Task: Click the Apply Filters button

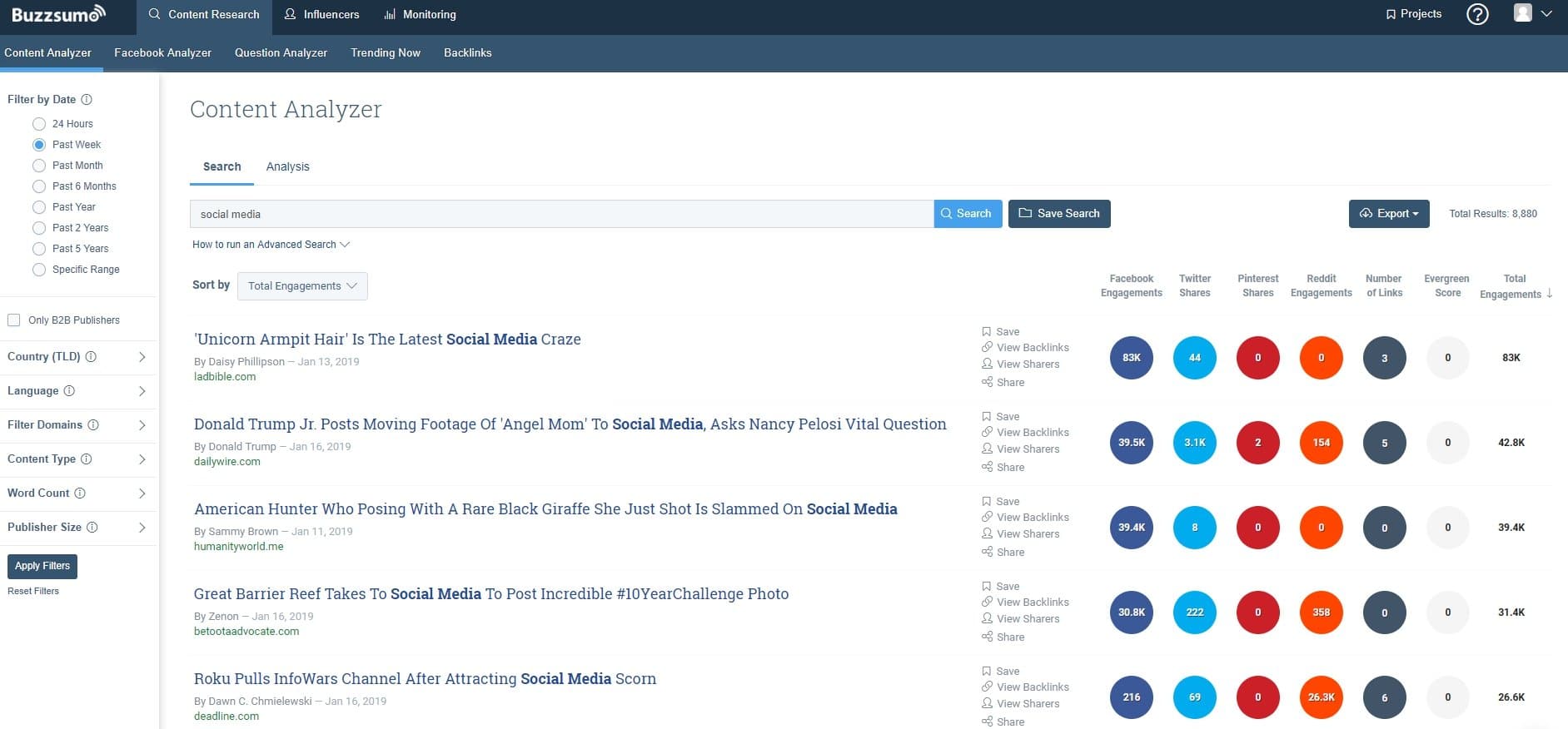Action: point(42,566)
